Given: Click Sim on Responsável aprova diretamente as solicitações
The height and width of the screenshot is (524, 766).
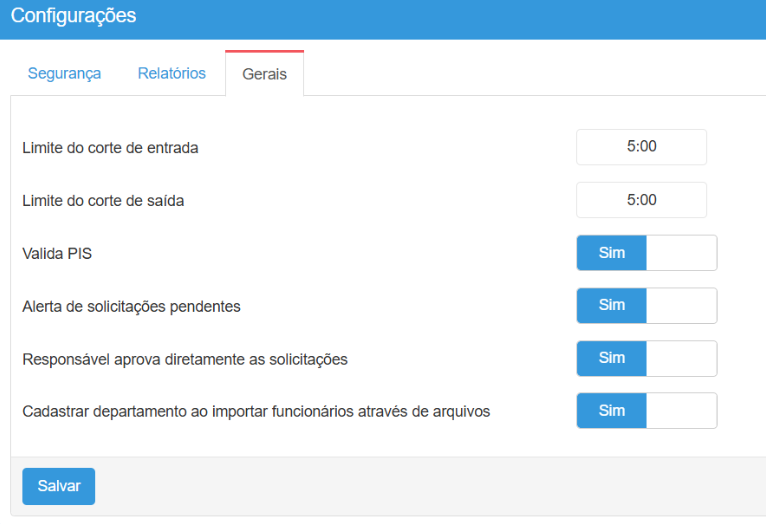Looking at the screenshot, I should pos(611,358).
